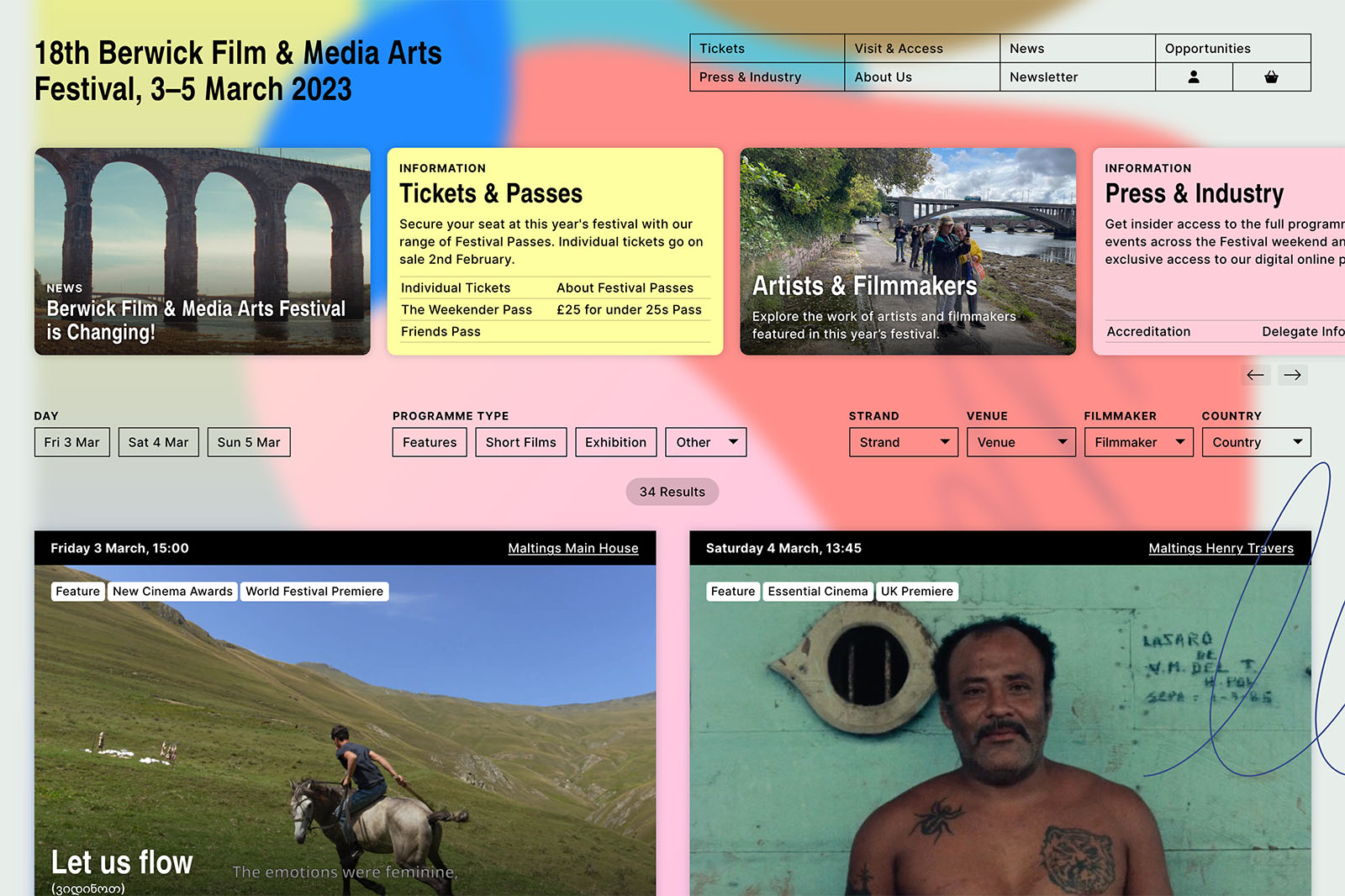Open About Festival Passes link
1345x896 pixels.
625,287
